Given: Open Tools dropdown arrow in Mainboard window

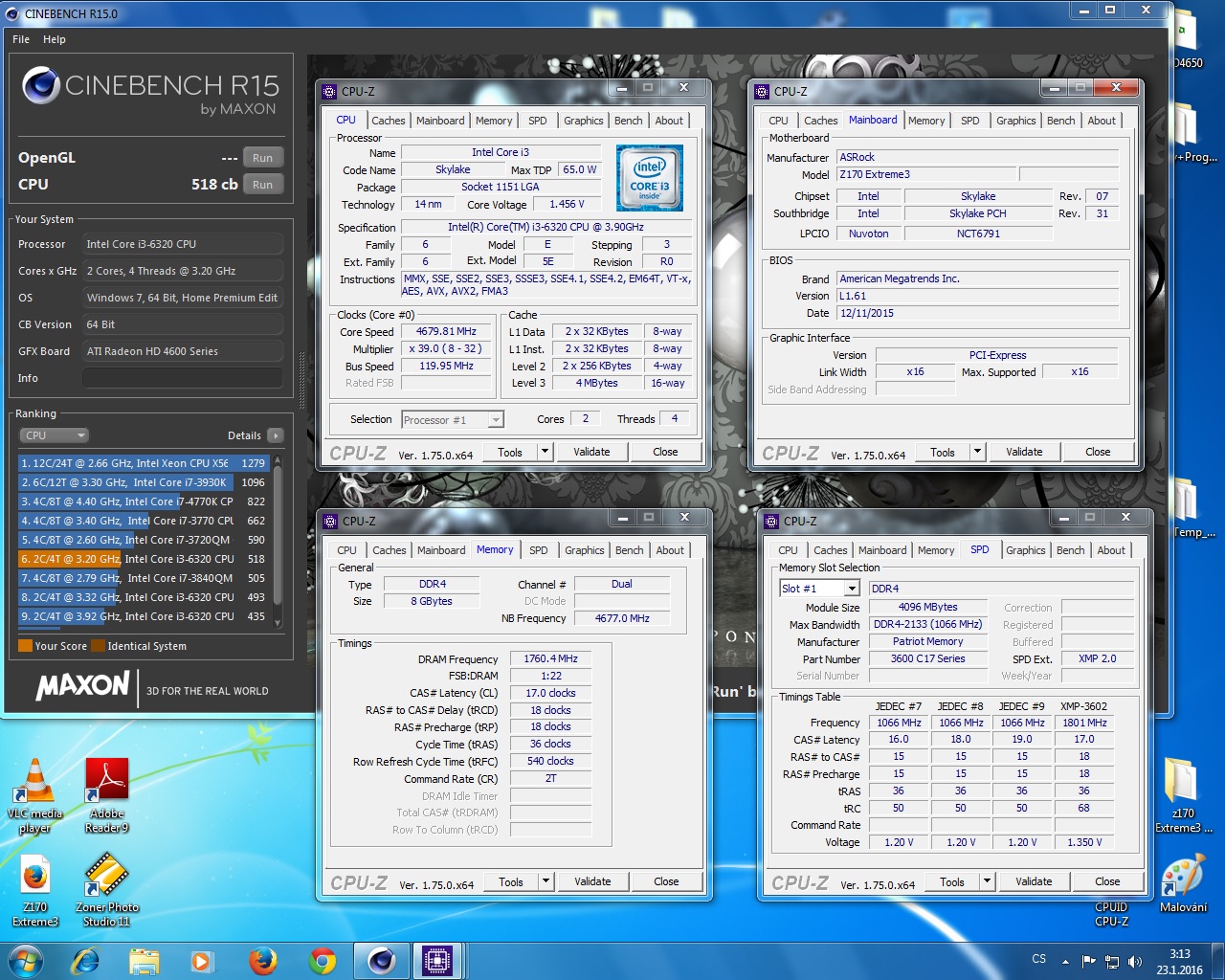Looking at the screenshot, I should click(x=977, y=452).
